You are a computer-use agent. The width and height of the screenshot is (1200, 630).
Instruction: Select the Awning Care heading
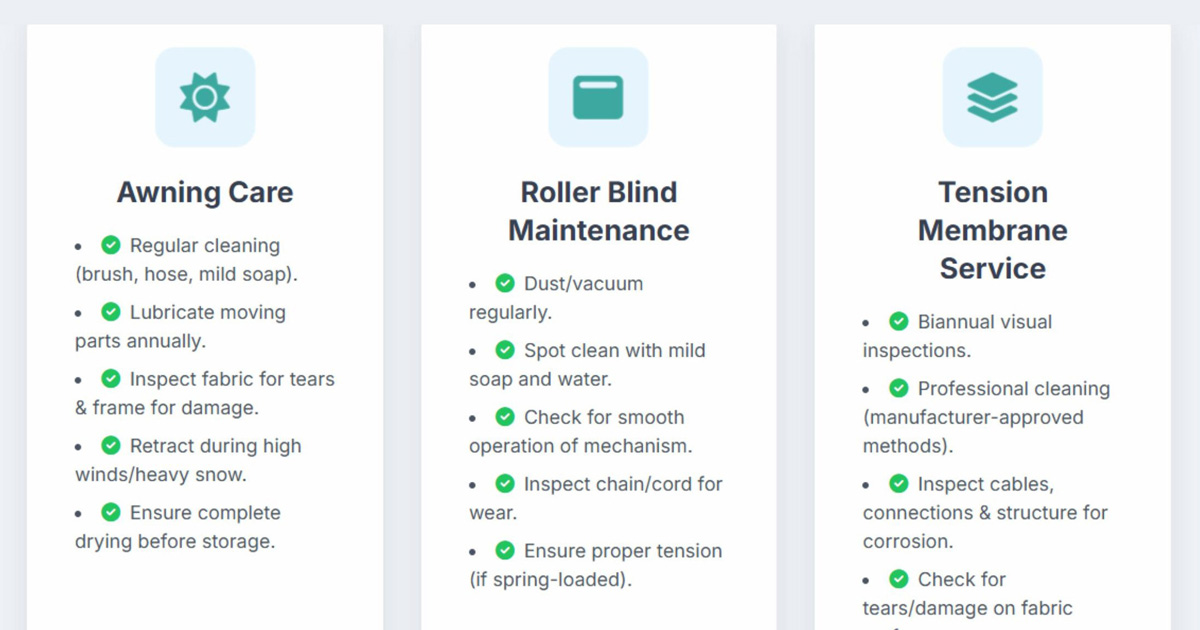[x=205, y=192]
